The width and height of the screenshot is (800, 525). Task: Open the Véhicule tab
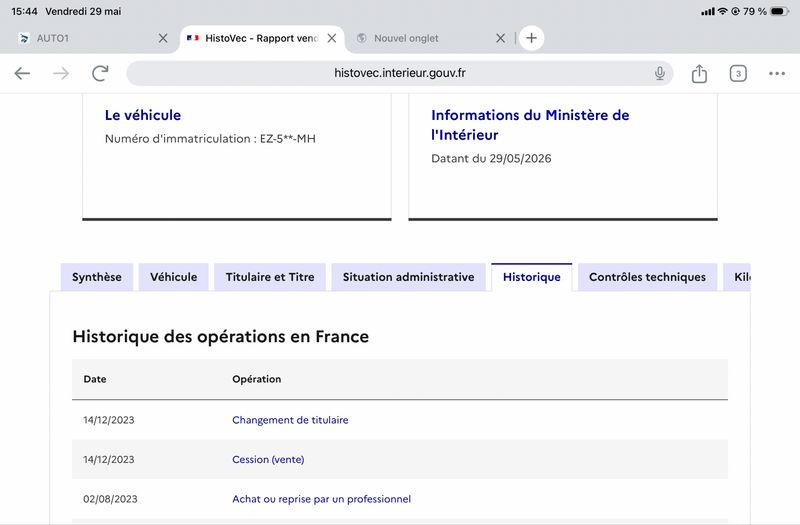coord(173,277)
